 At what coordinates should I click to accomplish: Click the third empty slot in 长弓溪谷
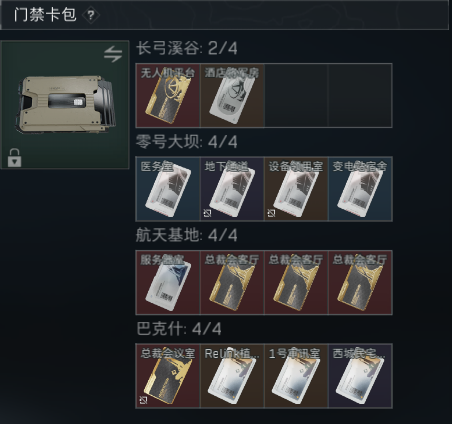[296, 95]
